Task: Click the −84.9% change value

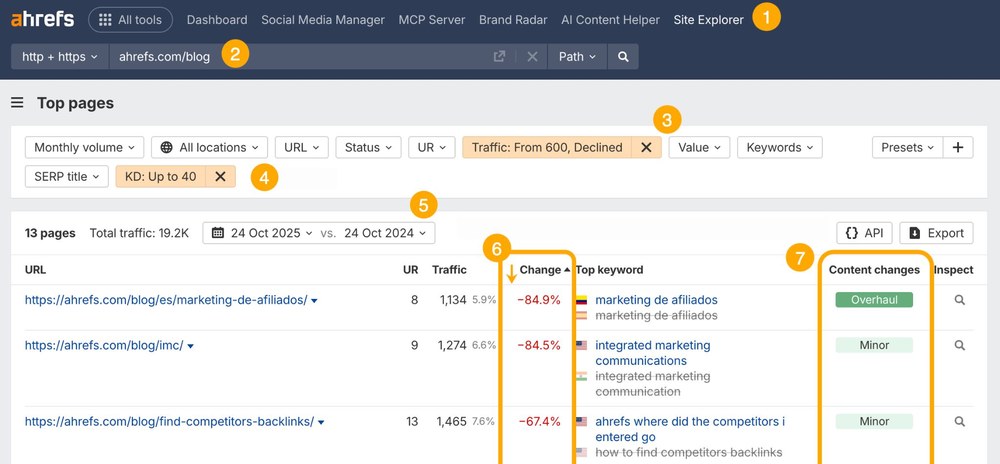Action: point(539,300)
